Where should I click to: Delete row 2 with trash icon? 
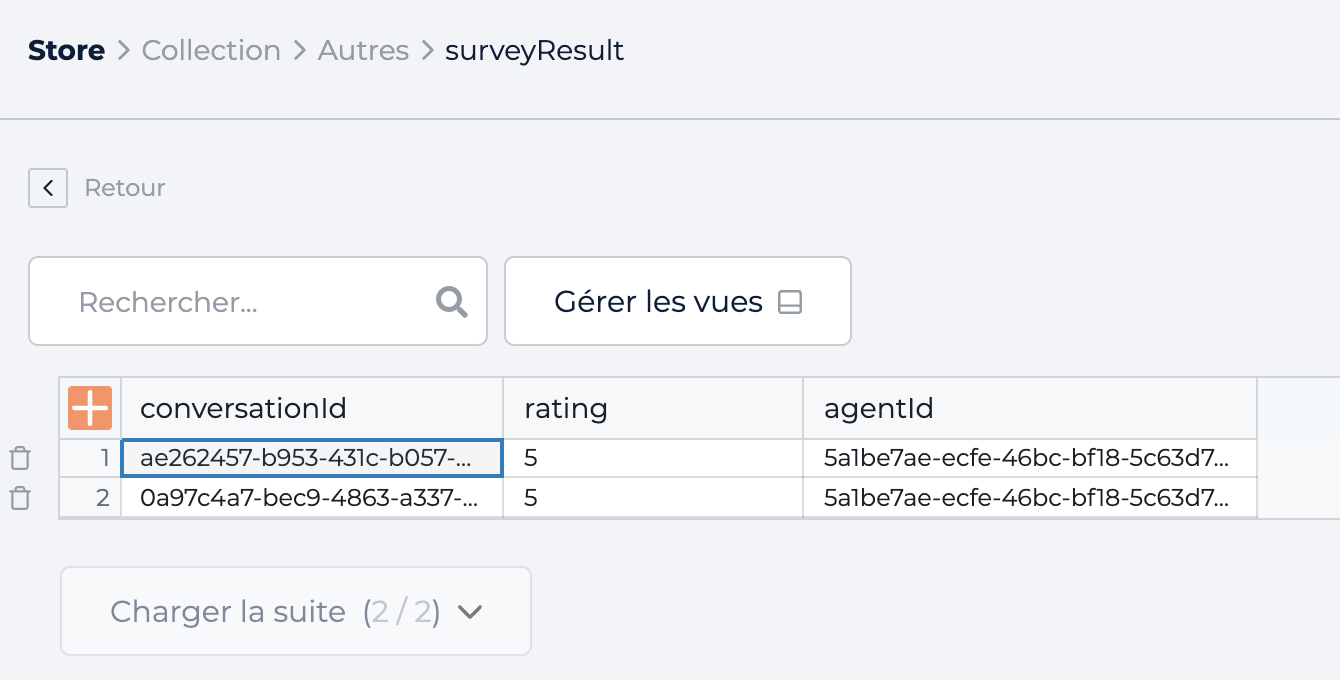pos(20,498)
